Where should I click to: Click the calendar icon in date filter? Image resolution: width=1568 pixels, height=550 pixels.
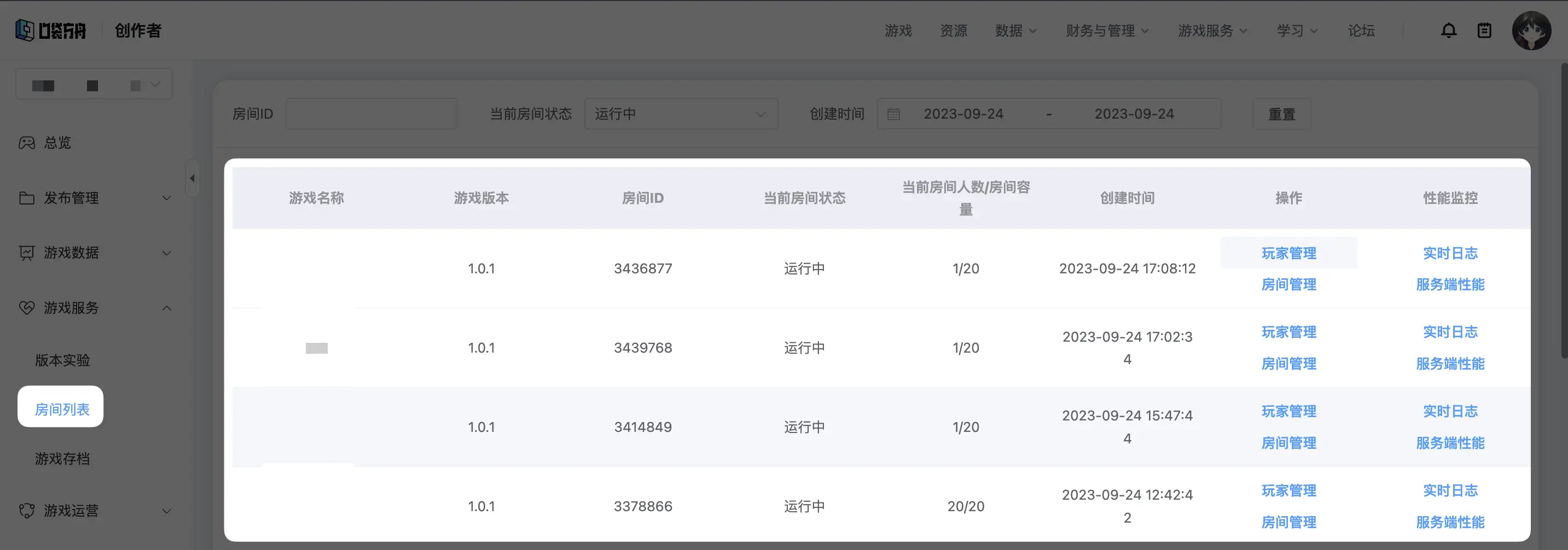[x=893, y=114]
